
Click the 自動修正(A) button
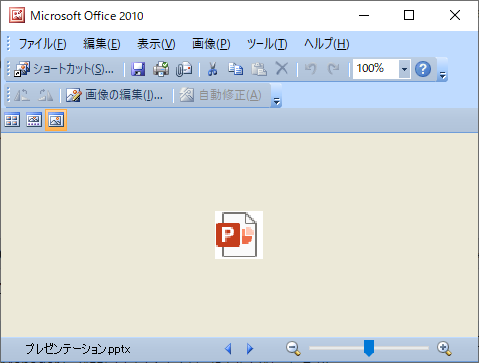tap(220, 95)
